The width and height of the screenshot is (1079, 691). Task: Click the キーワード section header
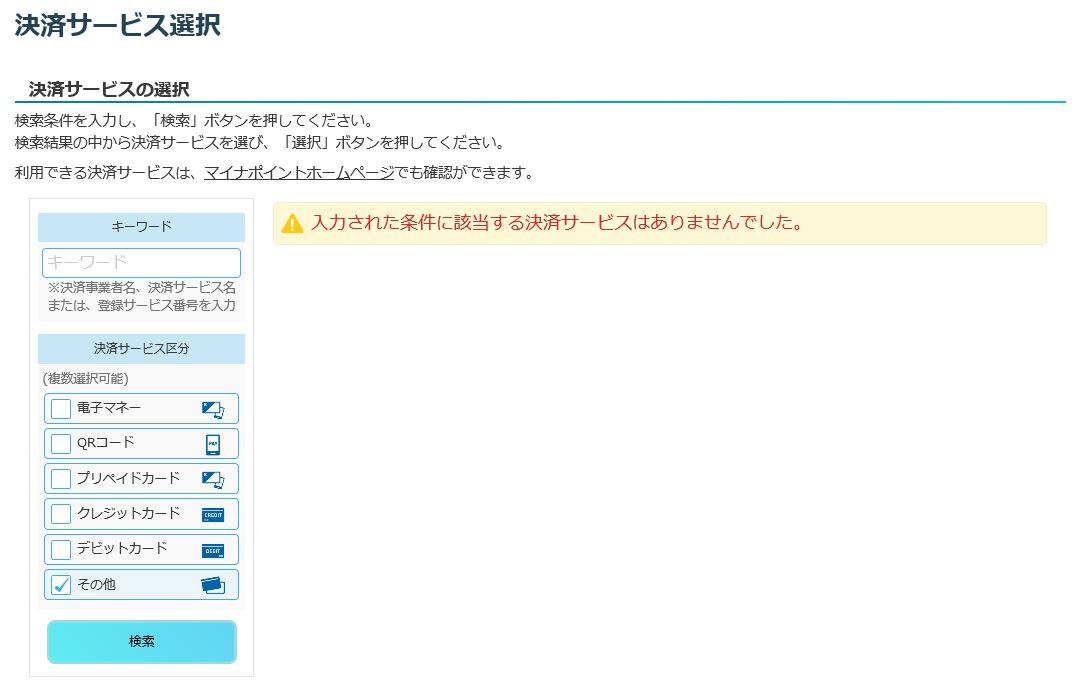point(142,226)
